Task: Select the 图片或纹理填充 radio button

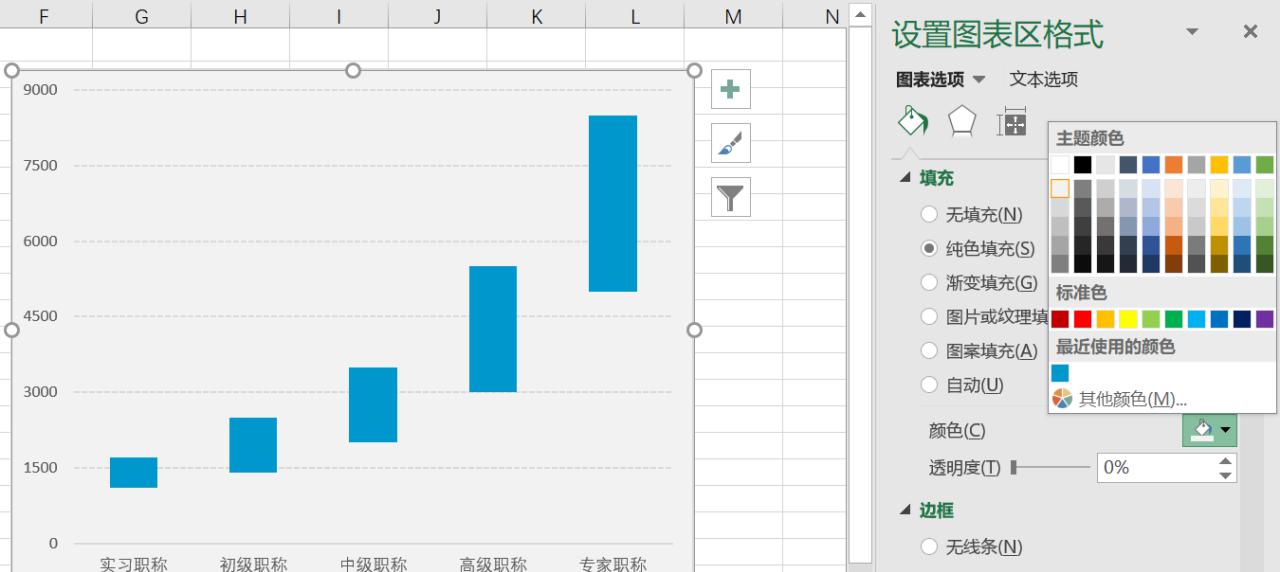Action: click(929, 317)
